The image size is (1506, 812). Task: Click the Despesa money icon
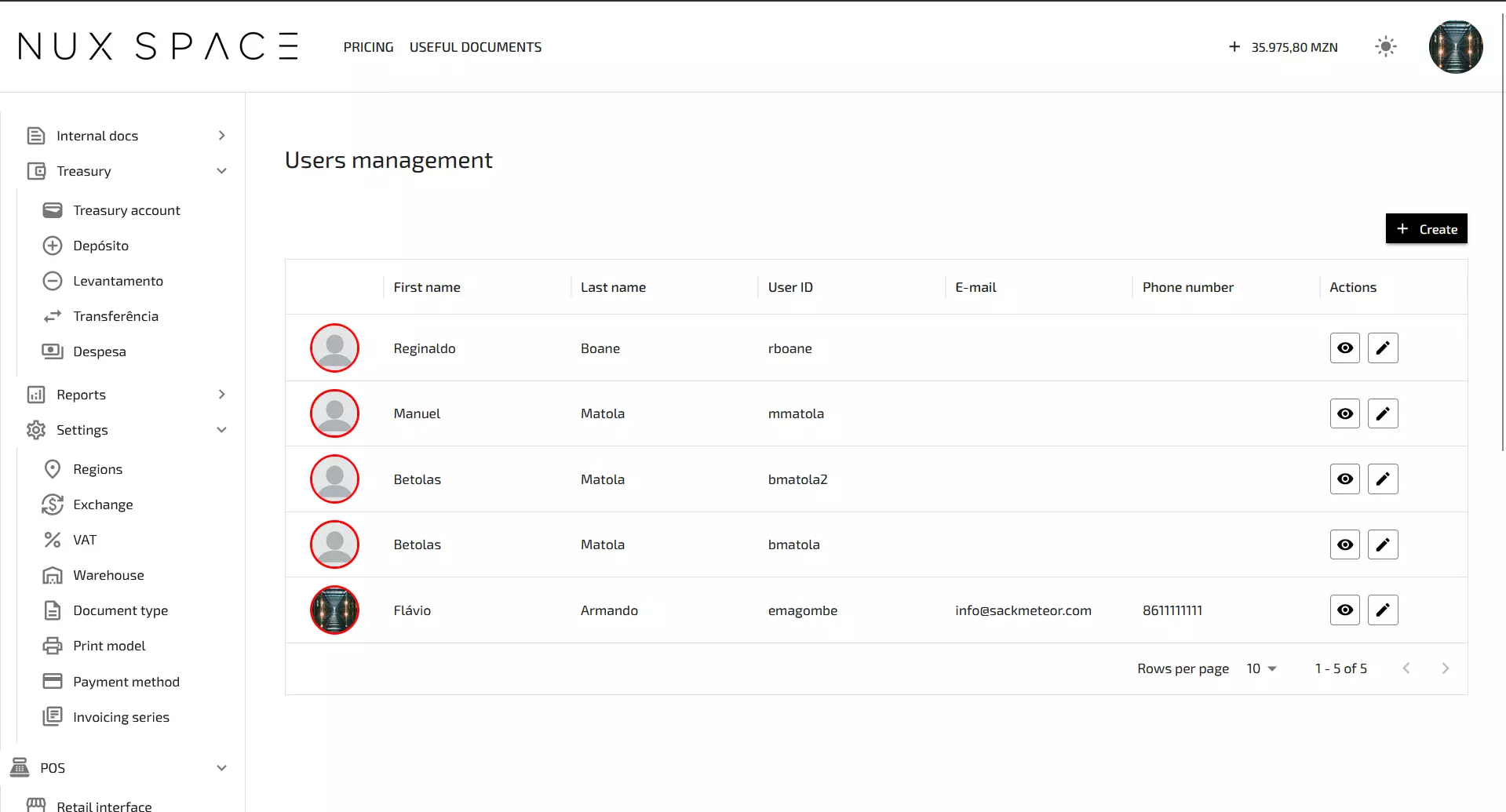[x=53, y=351]
